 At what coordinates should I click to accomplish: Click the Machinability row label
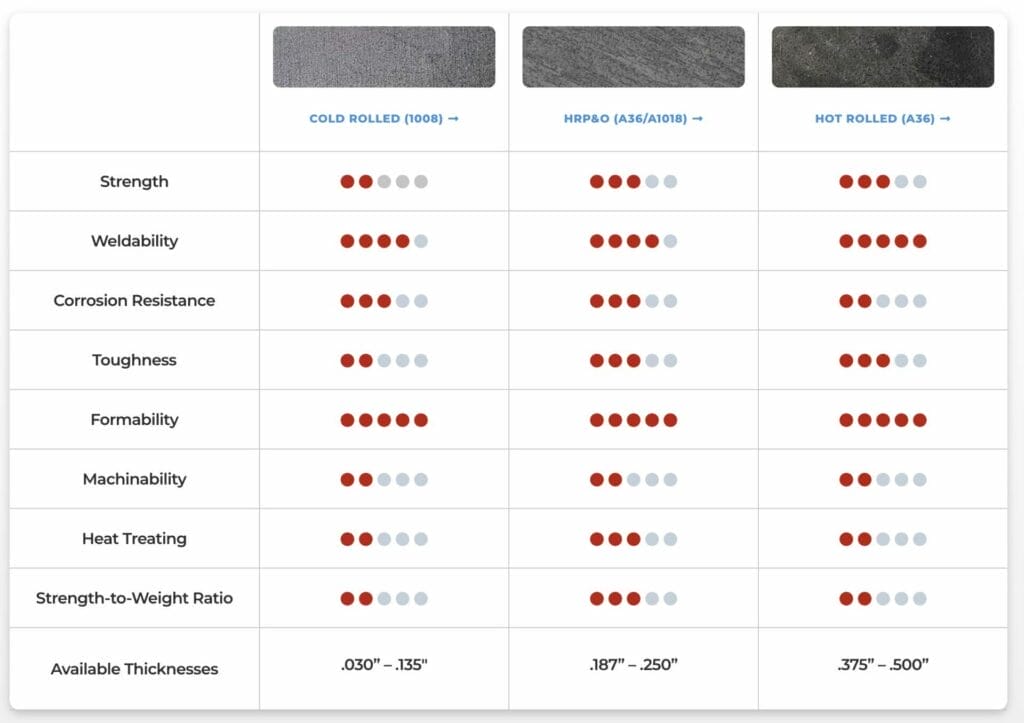(x=134, y=479)
